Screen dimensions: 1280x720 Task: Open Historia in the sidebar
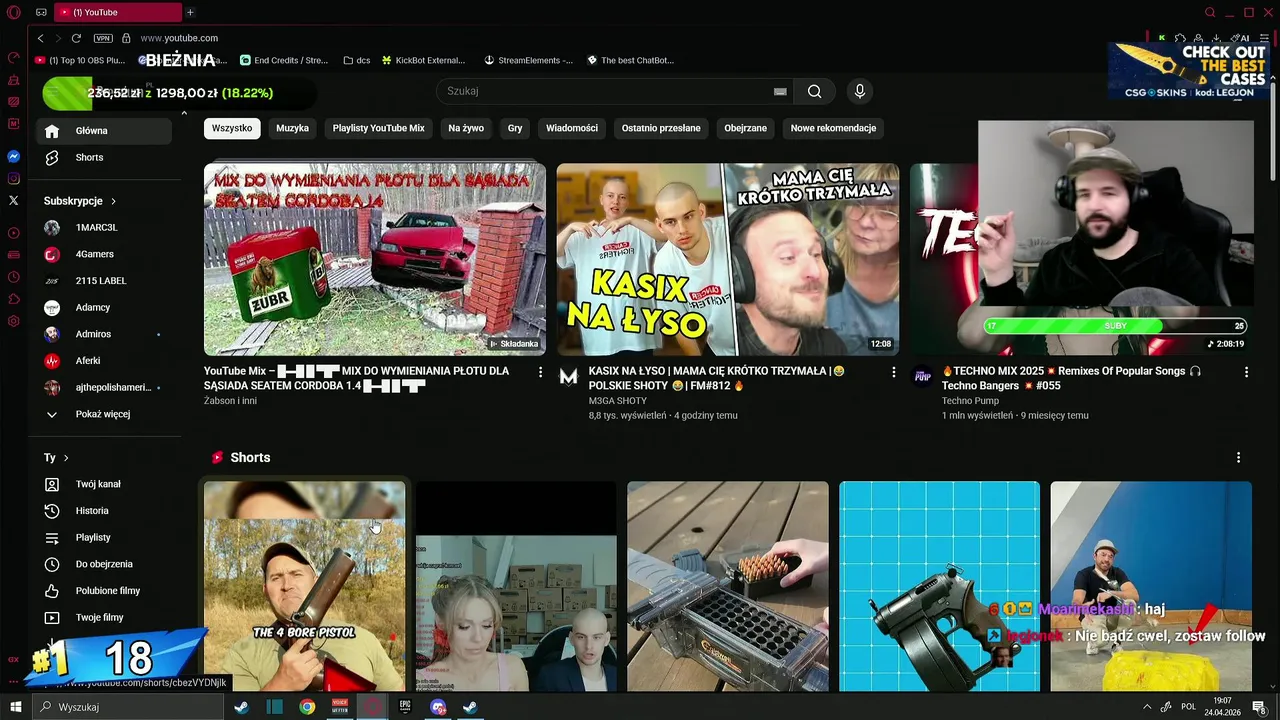click(105, 511)
